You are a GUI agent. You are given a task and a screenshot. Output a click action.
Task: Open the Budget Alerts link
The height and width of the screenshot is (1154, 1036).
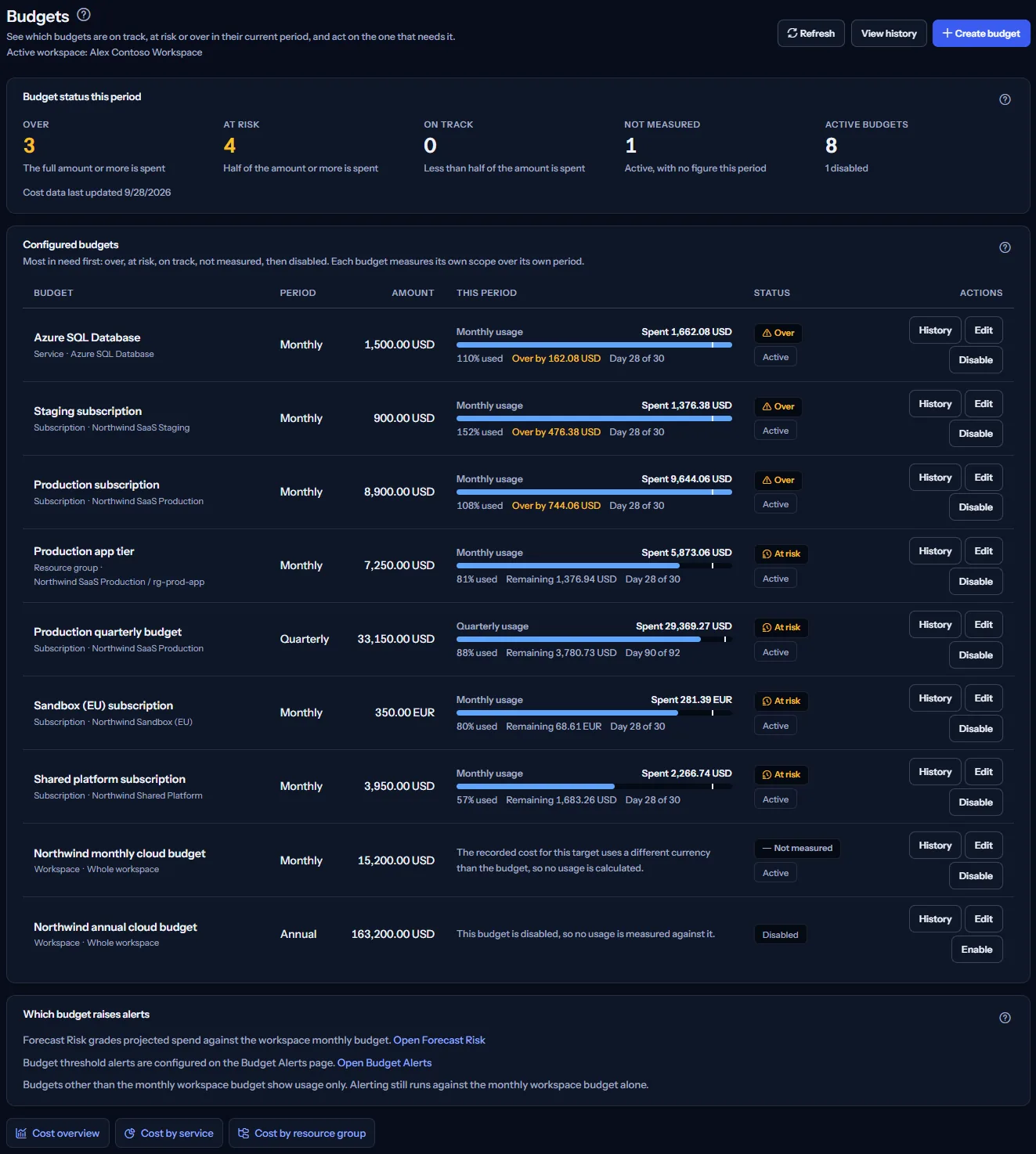click(384, 1063)
